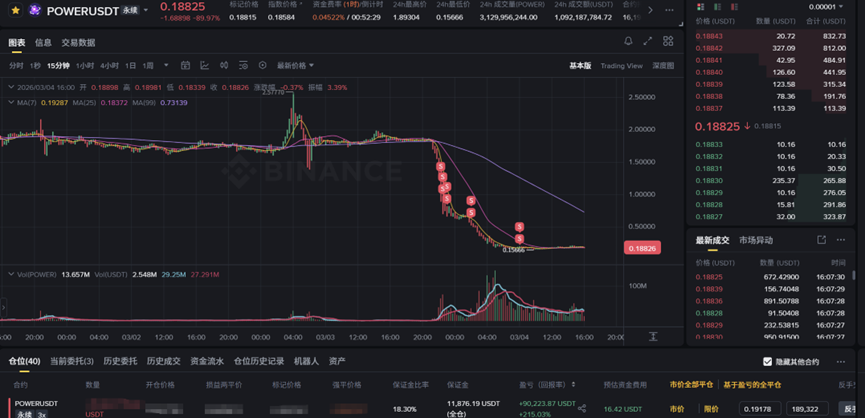Expand the left side panel handle

point(3,307)
